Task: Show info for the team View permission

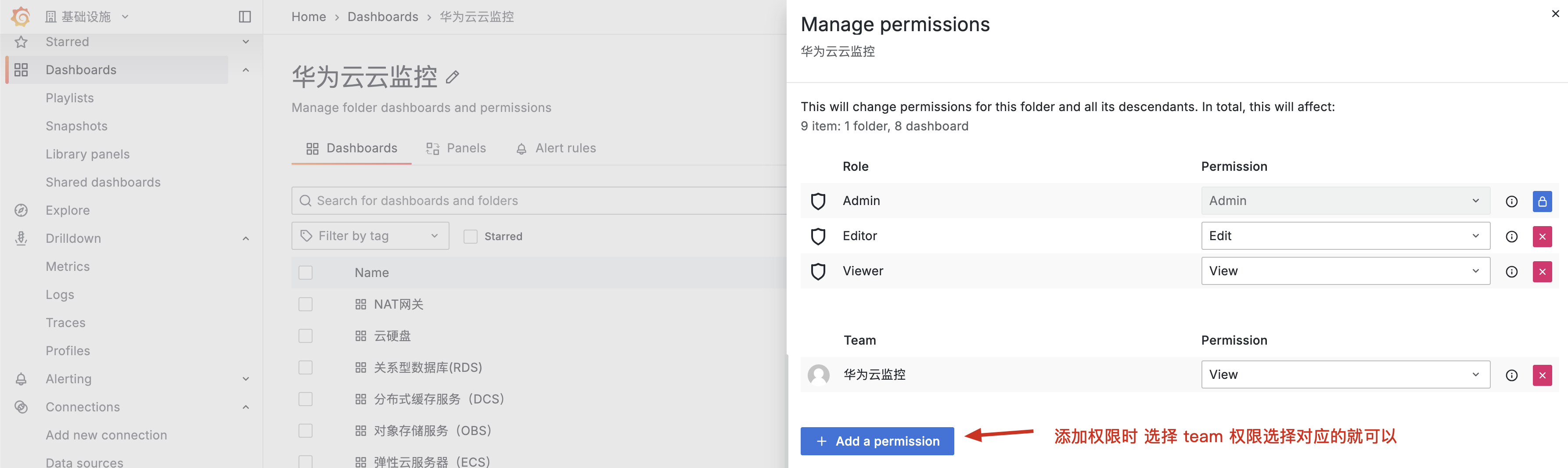Action: 1511,375
